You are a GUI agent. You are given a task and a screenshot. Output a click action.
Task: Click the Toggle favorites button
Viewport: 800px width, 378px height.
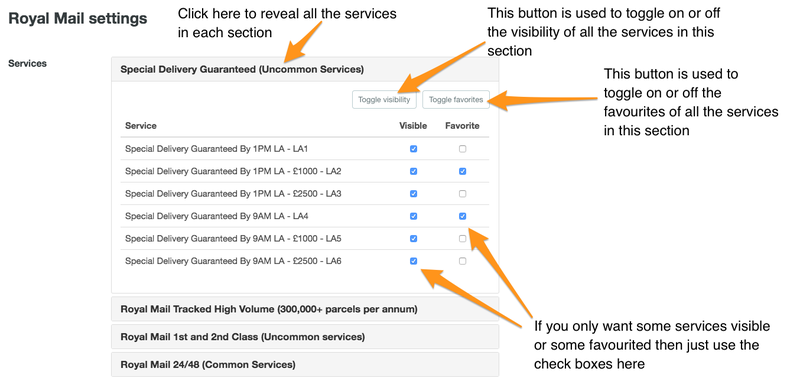pyautogui.click(x=456, y=99)
